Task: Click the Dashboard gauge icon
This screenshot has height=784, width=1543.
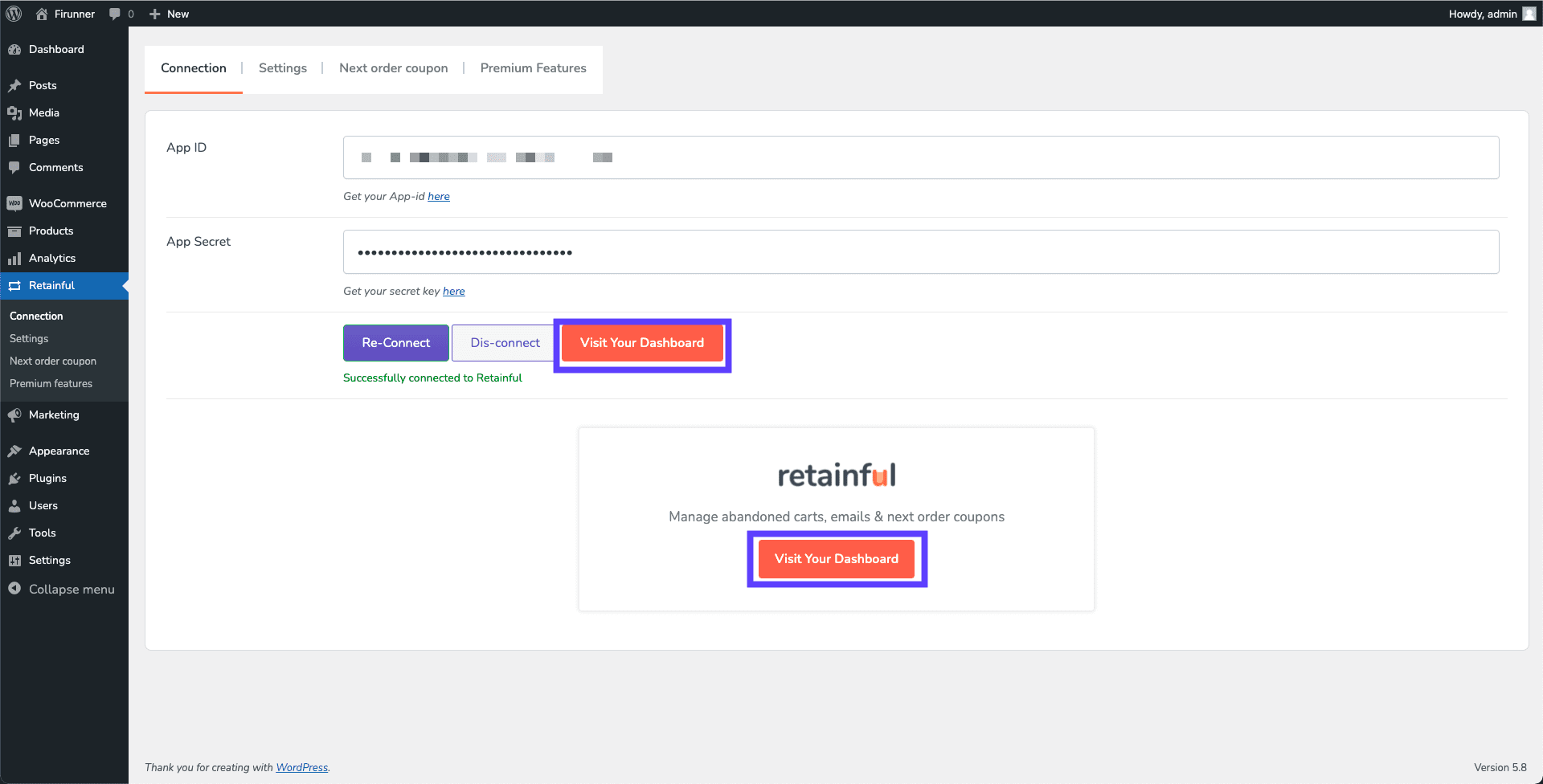Action: click(14, 49)
